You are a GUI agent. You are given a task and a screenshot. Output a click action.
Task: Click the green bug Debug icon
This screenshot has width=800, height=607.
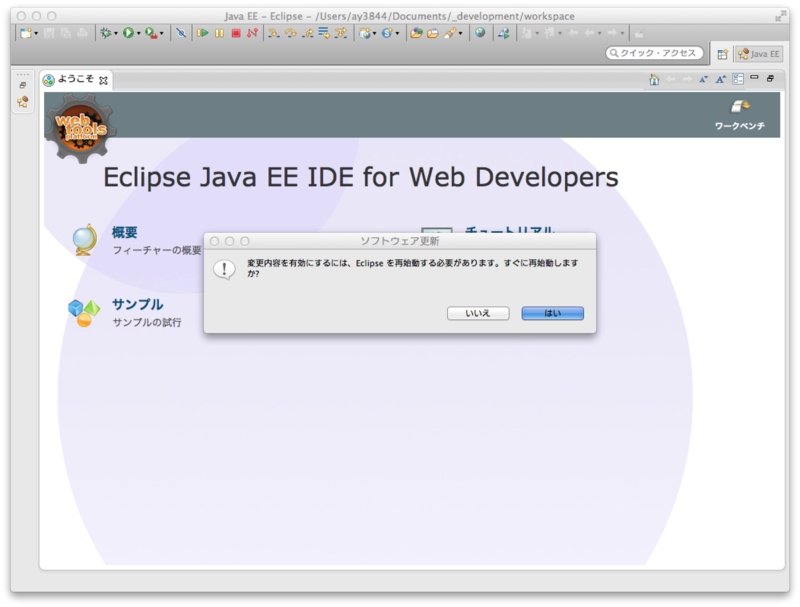click(106, 33)
